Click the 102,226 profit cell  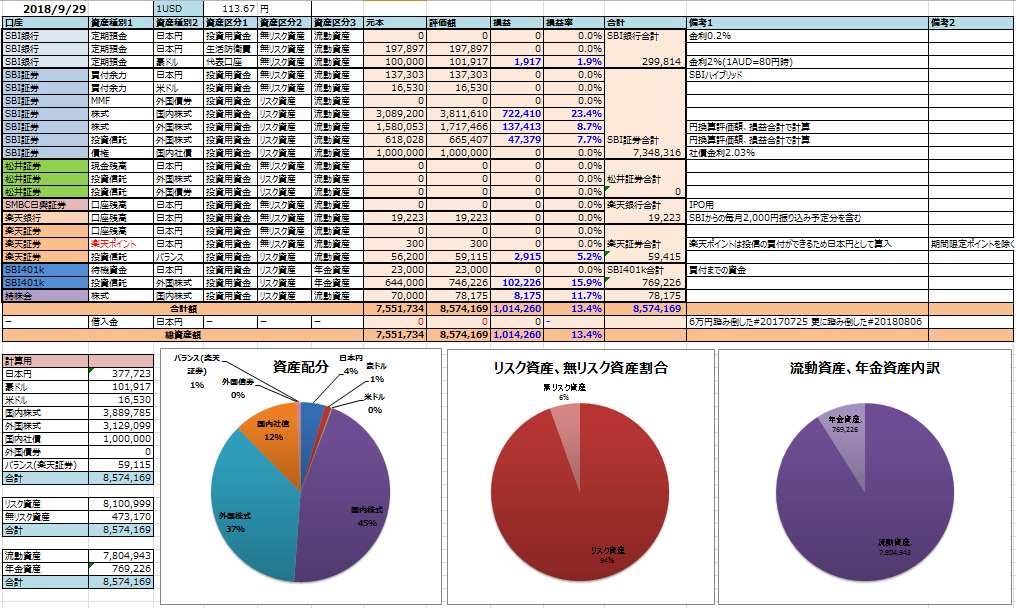(x=516, y=283)
